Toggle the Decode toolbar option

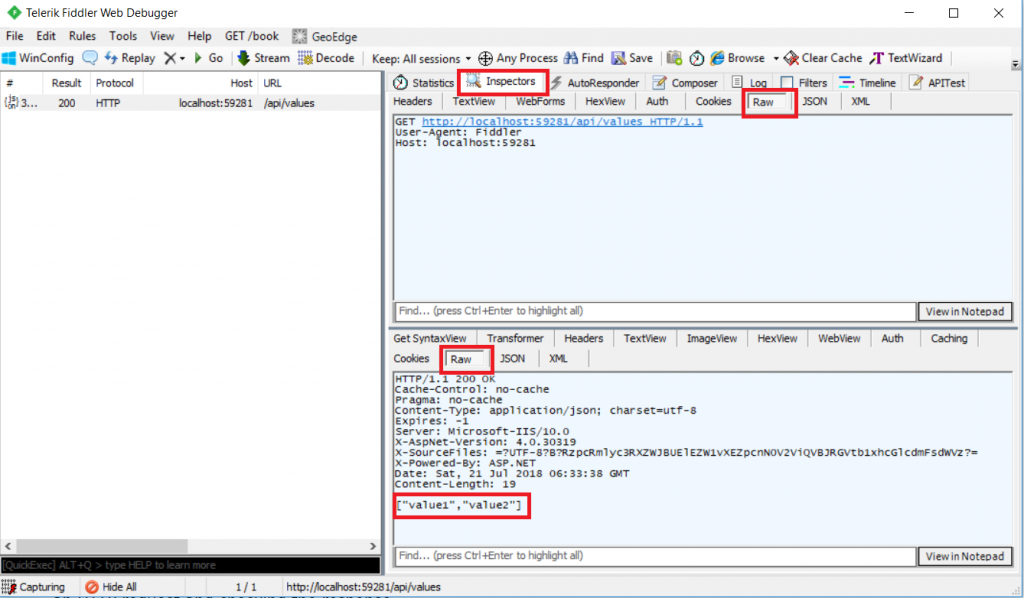click(326, 58)
